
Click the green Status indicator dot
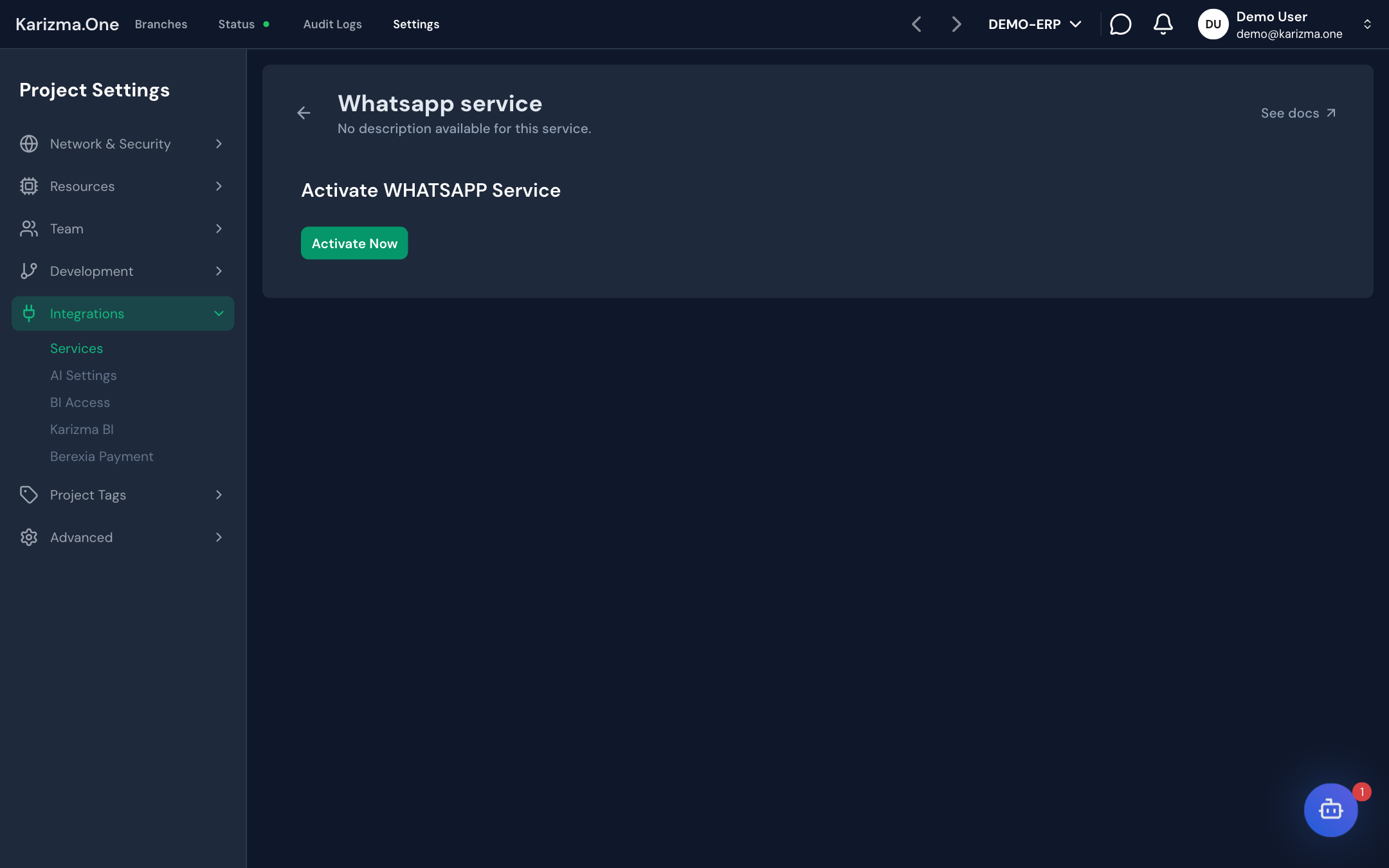[266, 24]
